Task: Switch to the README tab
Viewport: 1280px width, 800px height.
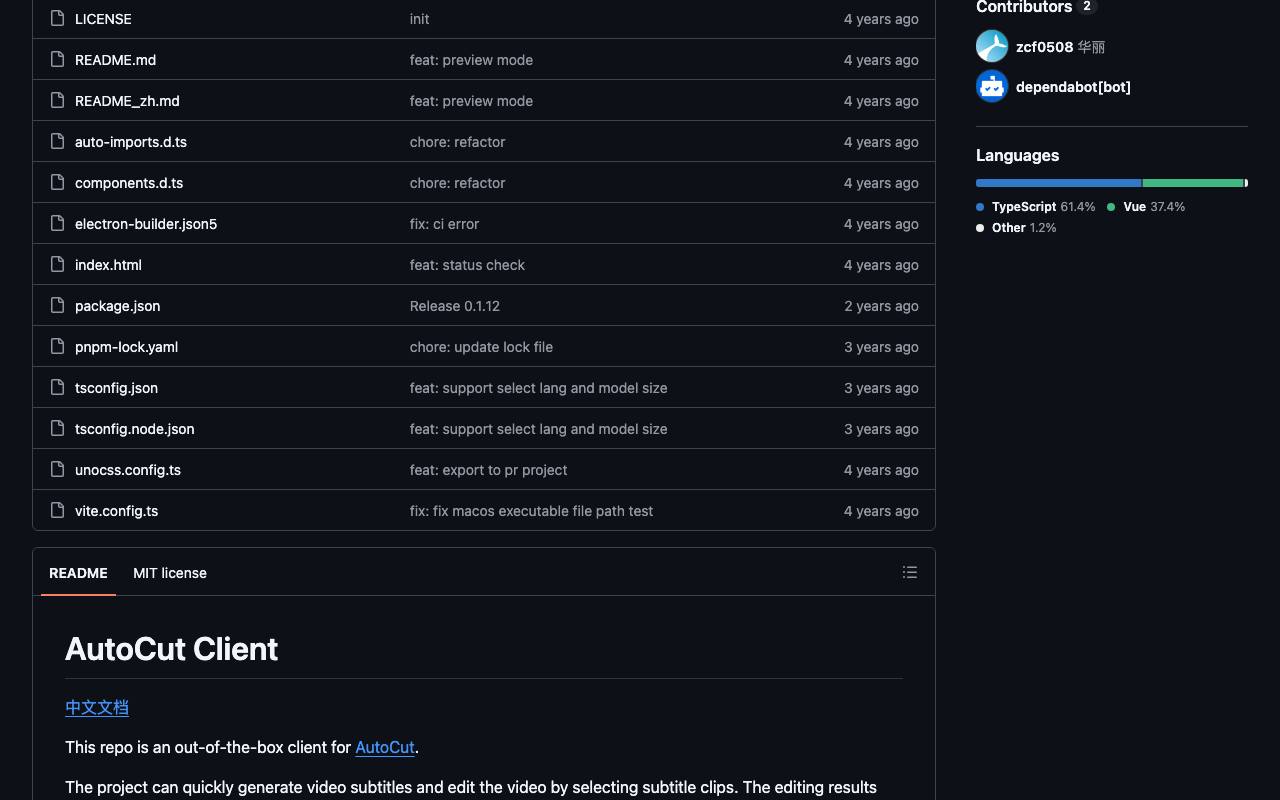Action: [x=78, y=573]
